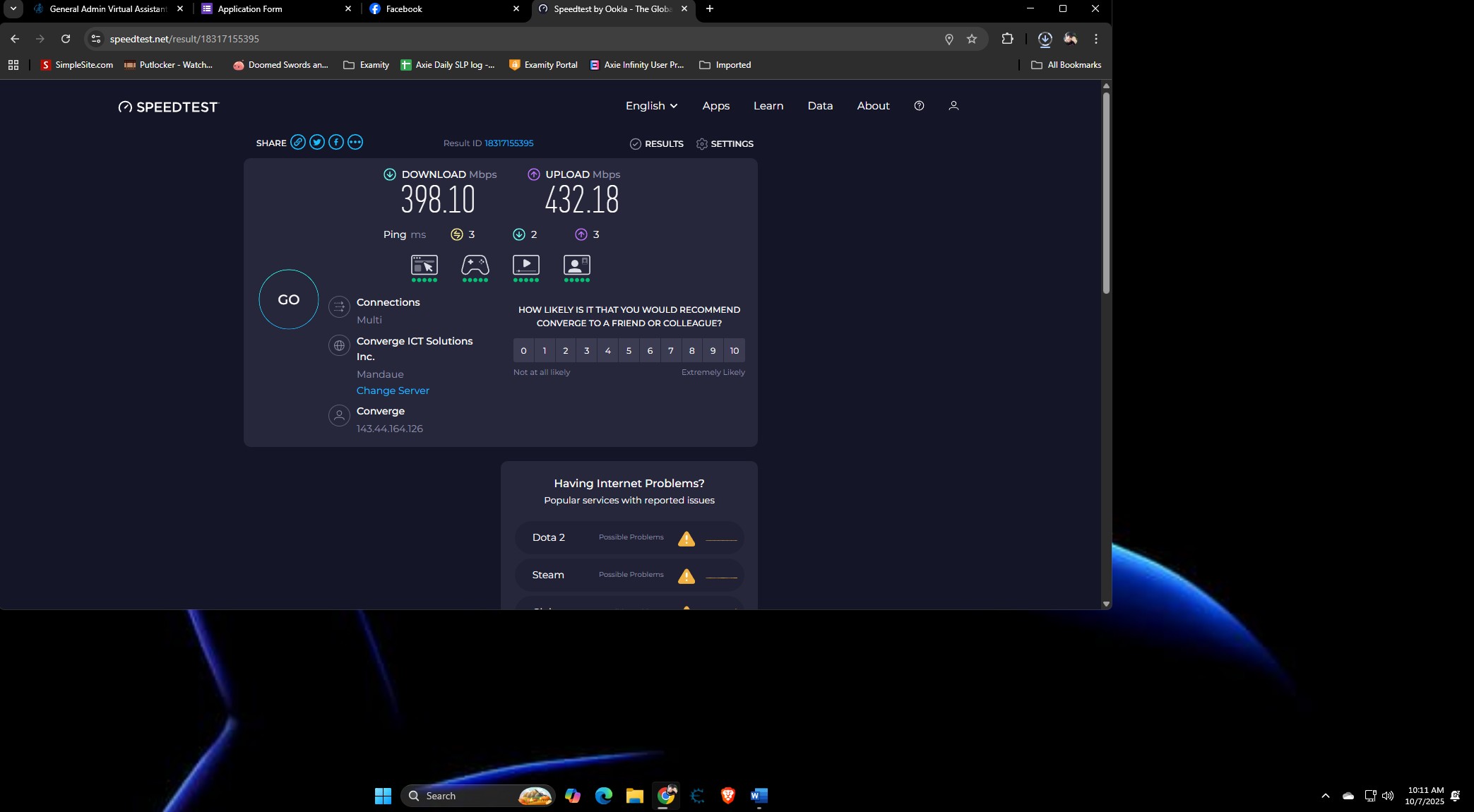Click the video chat quality icon
The image size is (1474, 812).
point(577,265)
